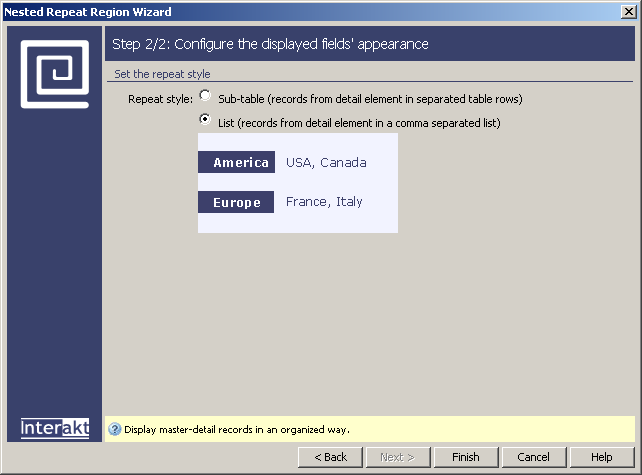Click the blue question mark hint icon

(x=115, y=429)
